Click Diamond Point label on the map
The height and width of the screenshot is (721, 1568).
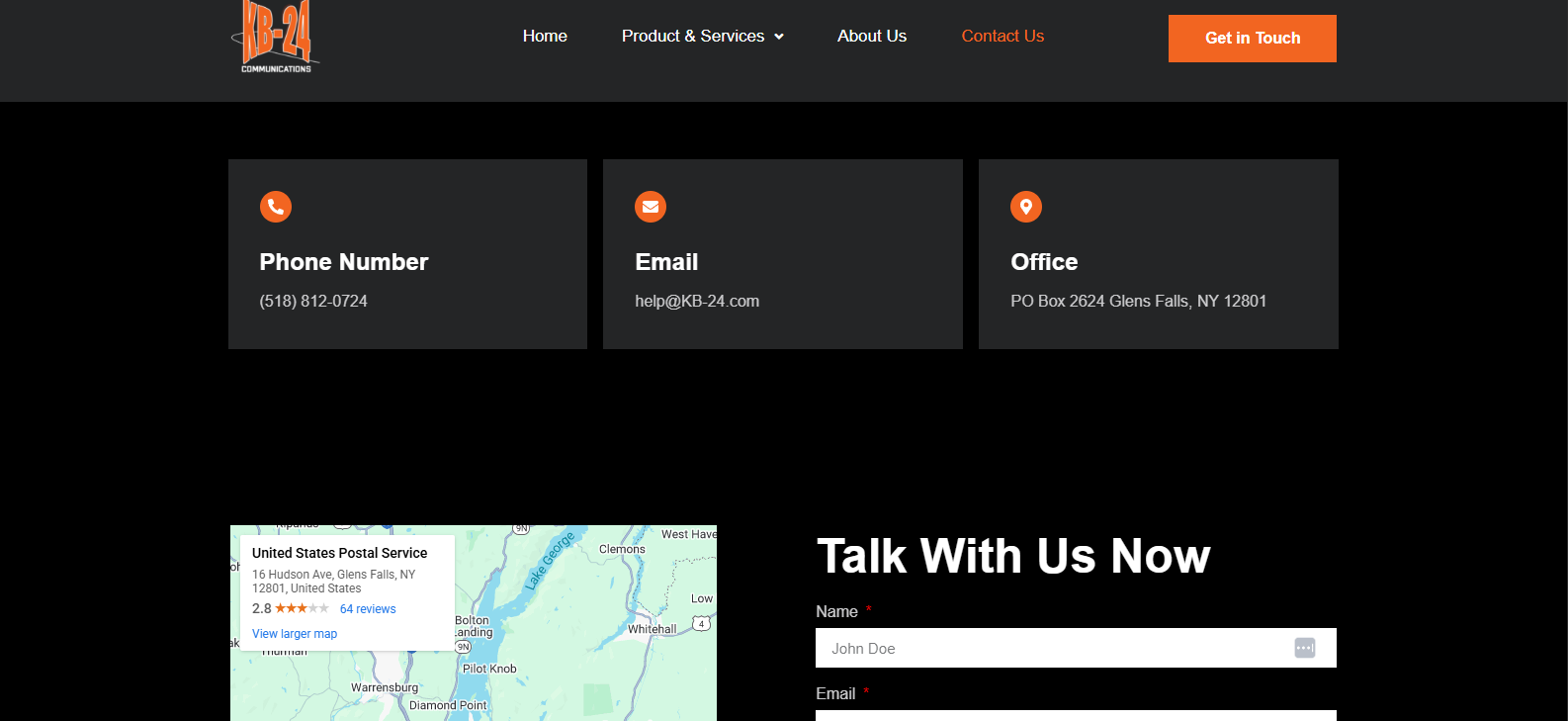(x=448, y=705)
